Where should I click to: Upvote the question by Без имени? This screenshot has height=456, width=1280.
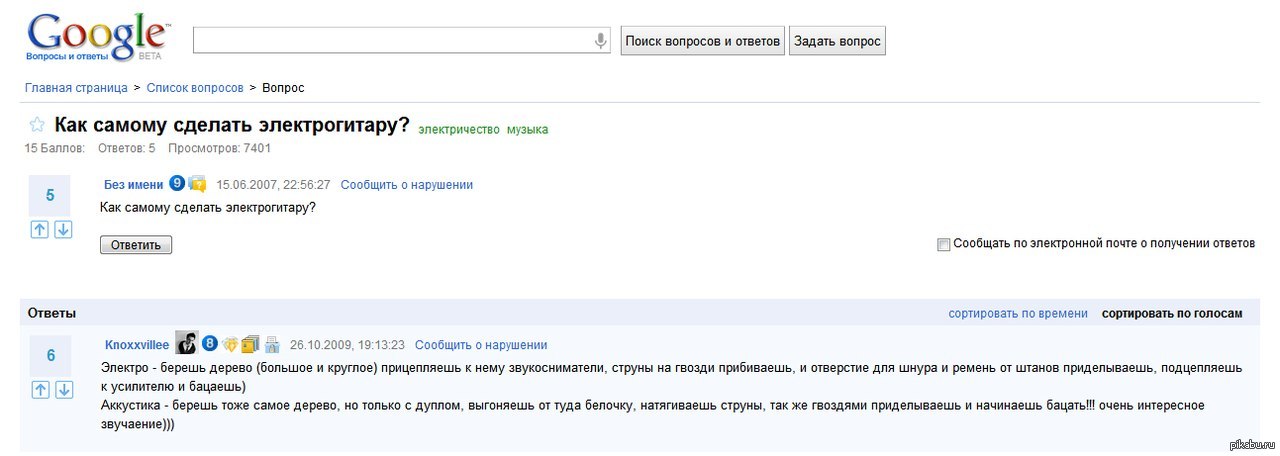point(39,229)
